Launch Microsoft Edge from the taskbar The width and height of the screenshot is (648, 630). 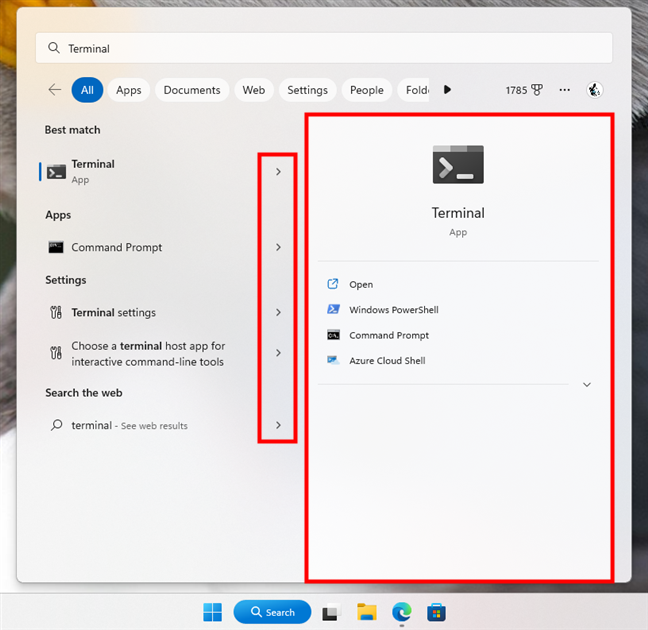[402, 612]
